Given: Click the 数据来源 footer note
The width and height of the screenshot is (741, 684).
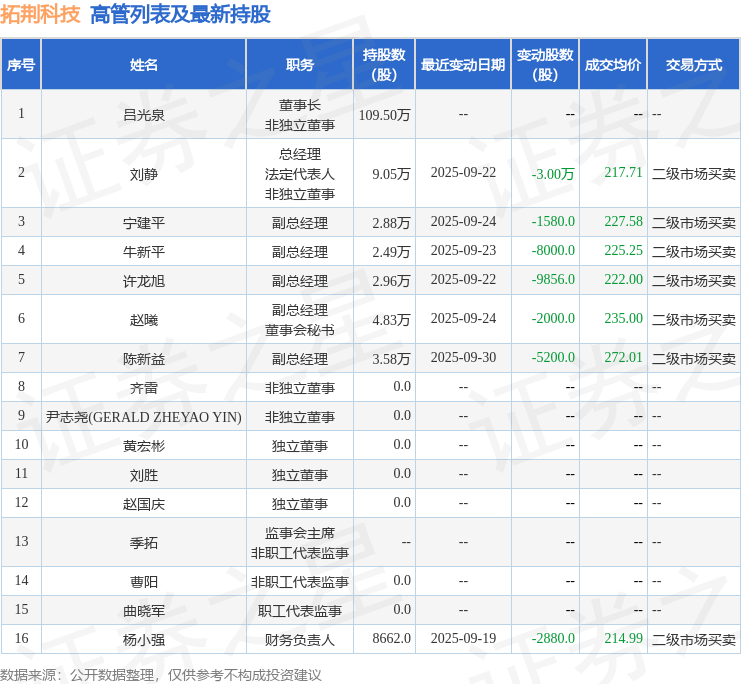Looking at the screenshot, I should 161,675.
